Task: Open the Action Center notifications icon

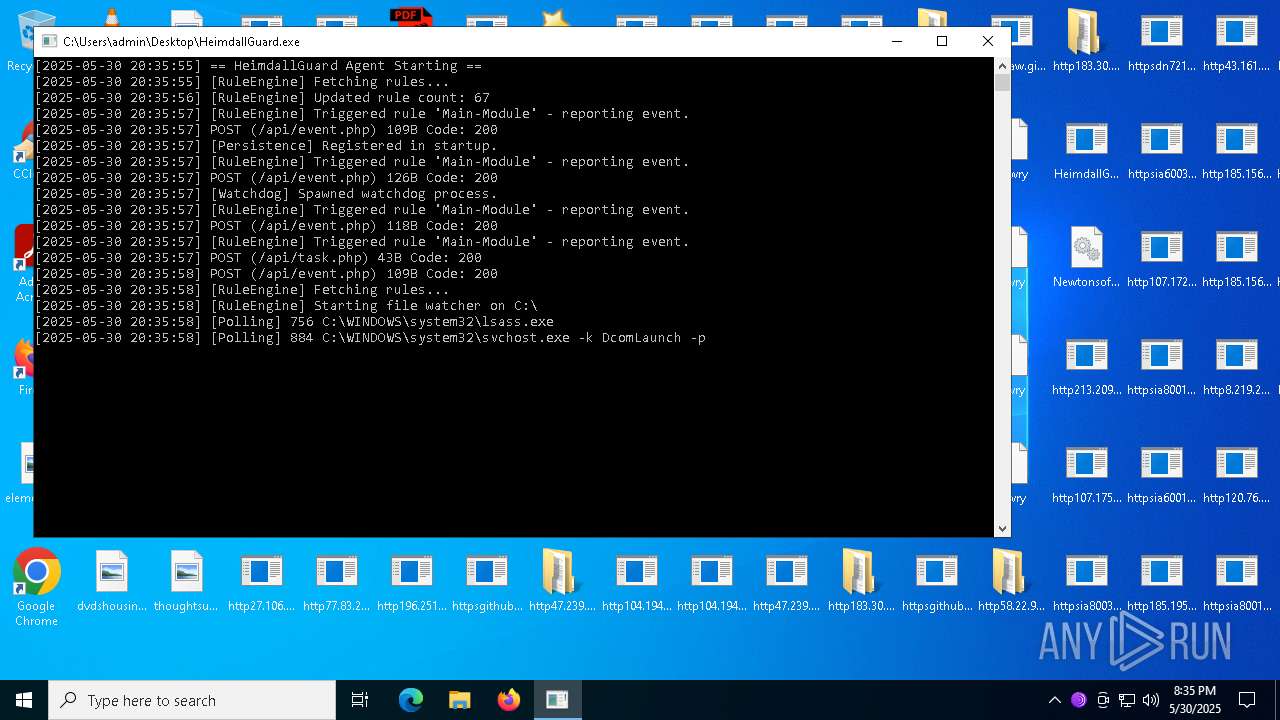Action: tap(1247, 700)
